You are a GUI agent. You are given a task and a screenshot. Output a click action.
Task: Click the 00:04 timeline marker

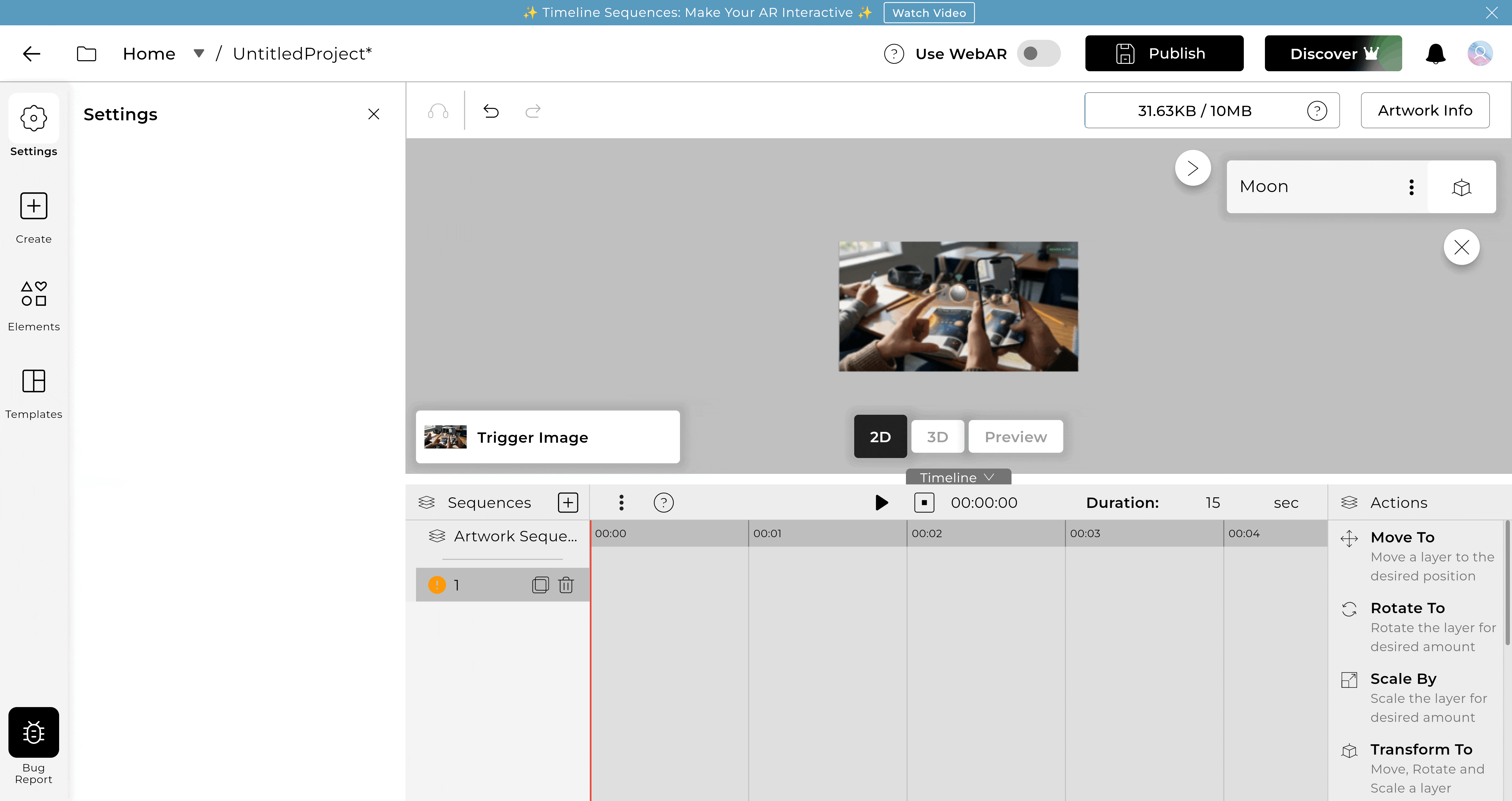(x=1244, y=533)
